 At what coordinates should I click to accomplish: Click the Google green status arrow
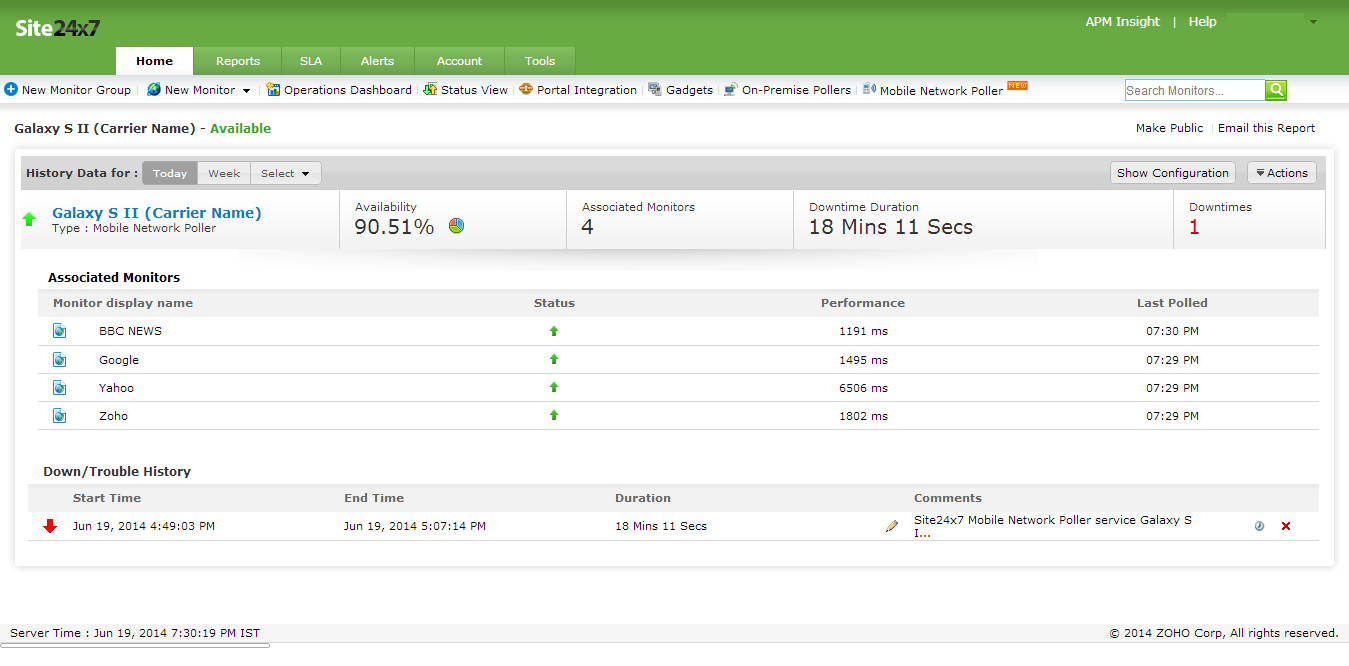(554, 359)
